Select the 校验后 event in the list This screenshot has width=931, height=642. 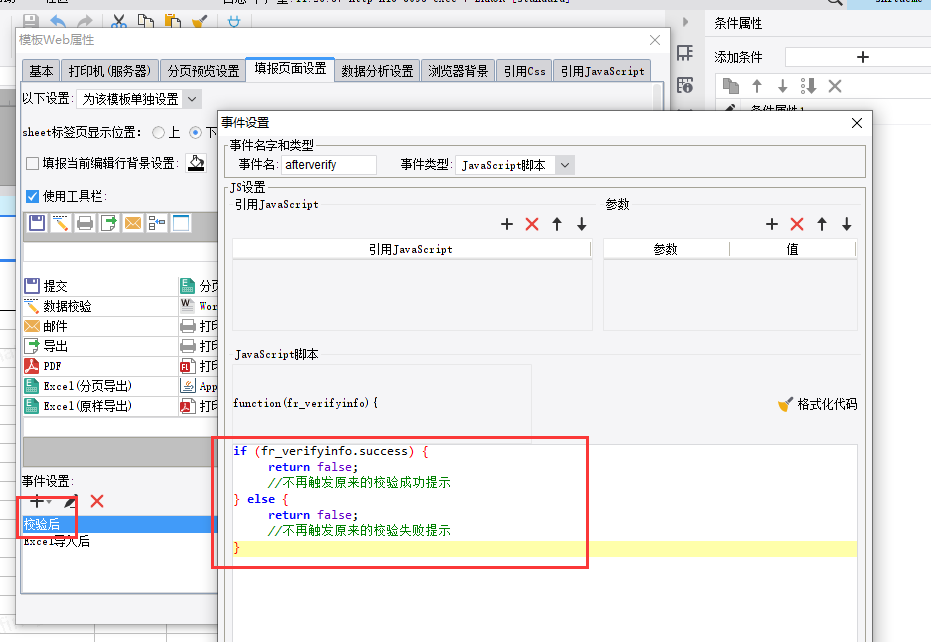click(120, 524)
